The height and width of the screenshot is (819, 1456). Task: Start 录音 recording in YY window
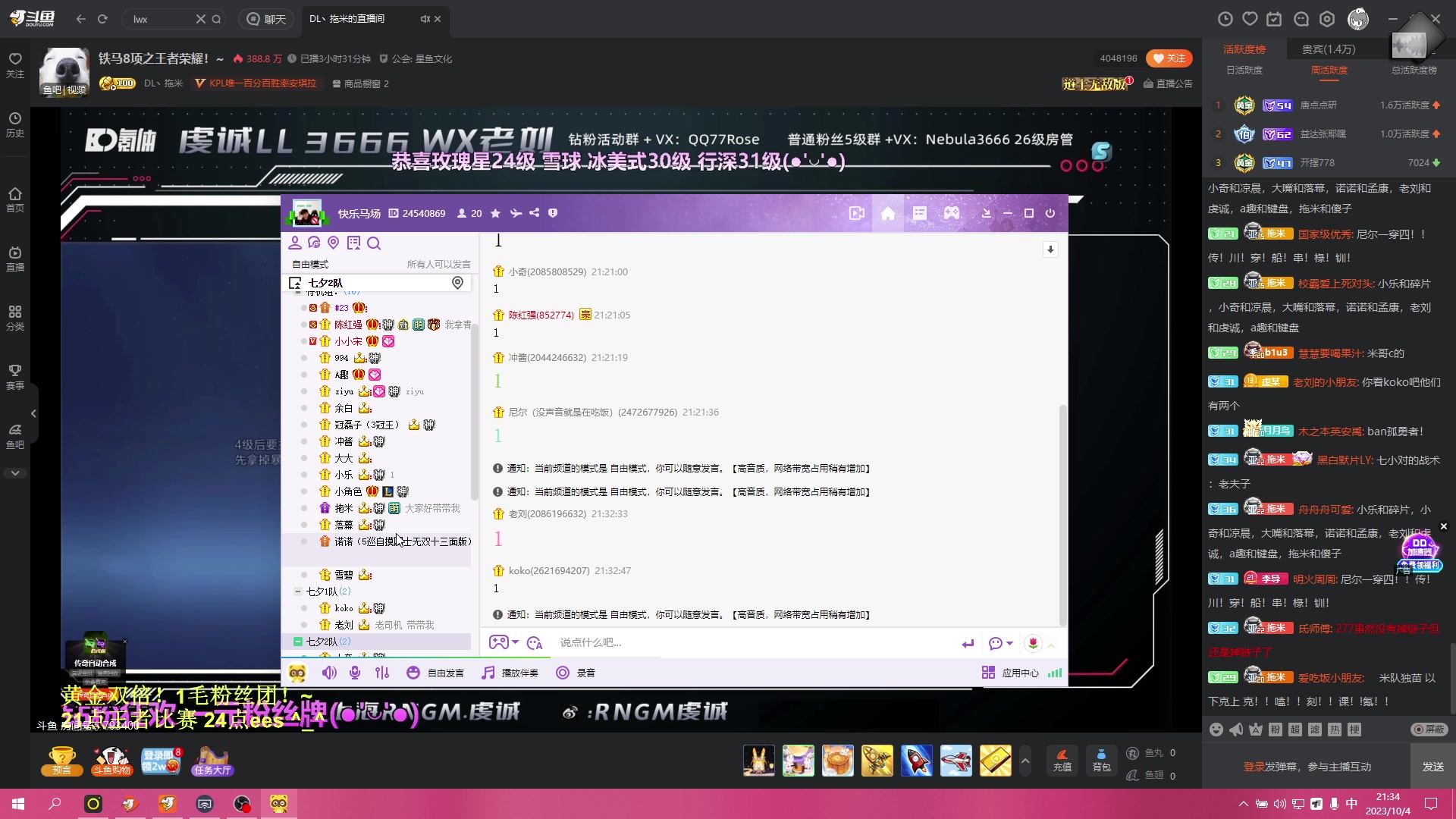(x=576, y=673)
